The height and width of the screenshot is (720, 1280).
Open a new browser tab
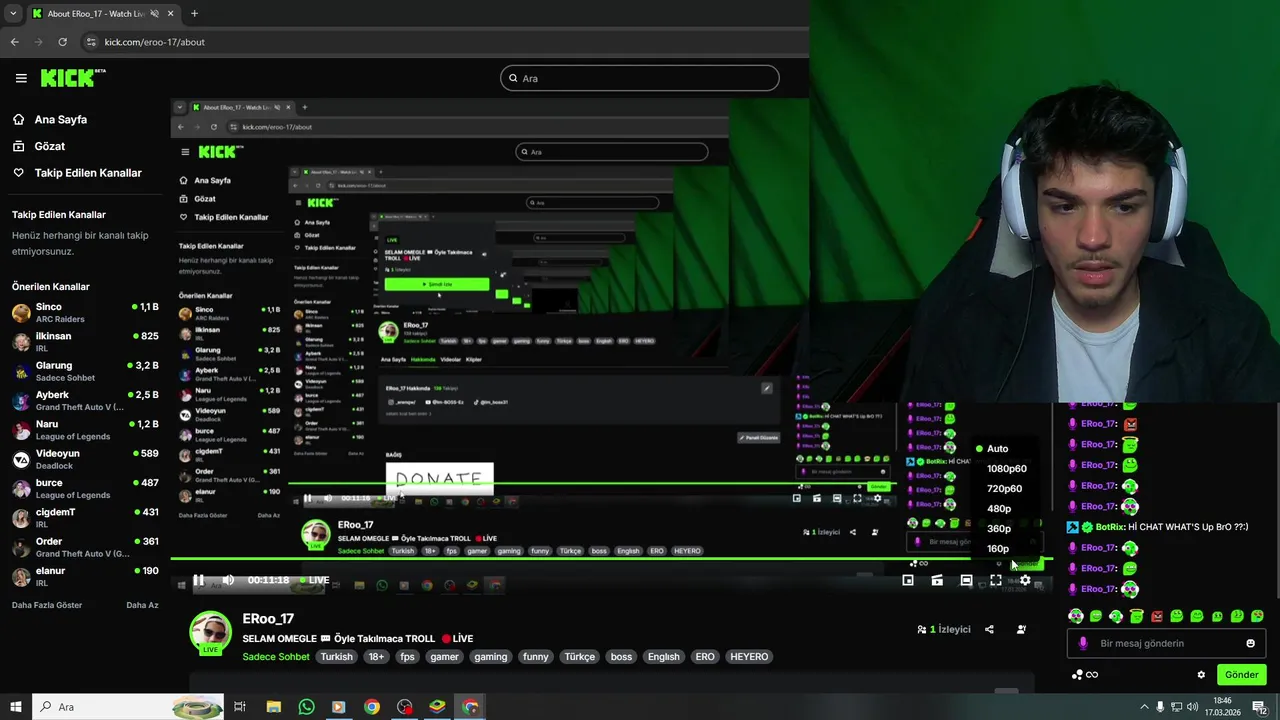click(x=194, y=14)
